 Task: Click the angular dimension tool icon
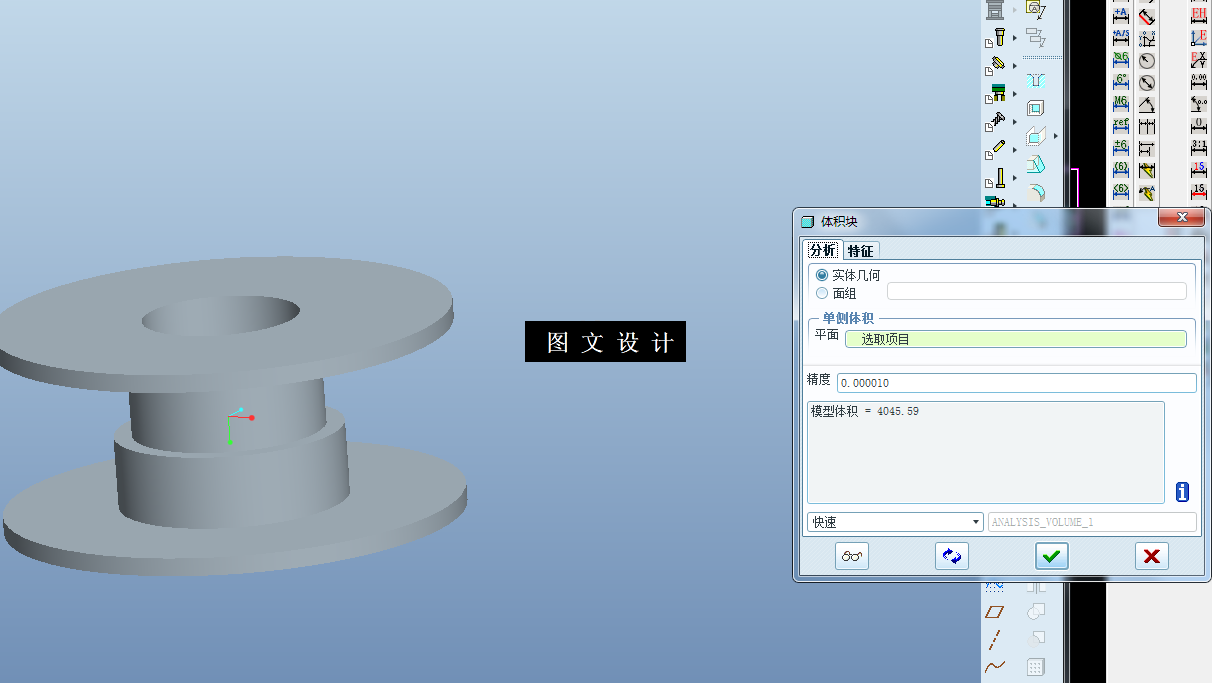(1147, 104)
